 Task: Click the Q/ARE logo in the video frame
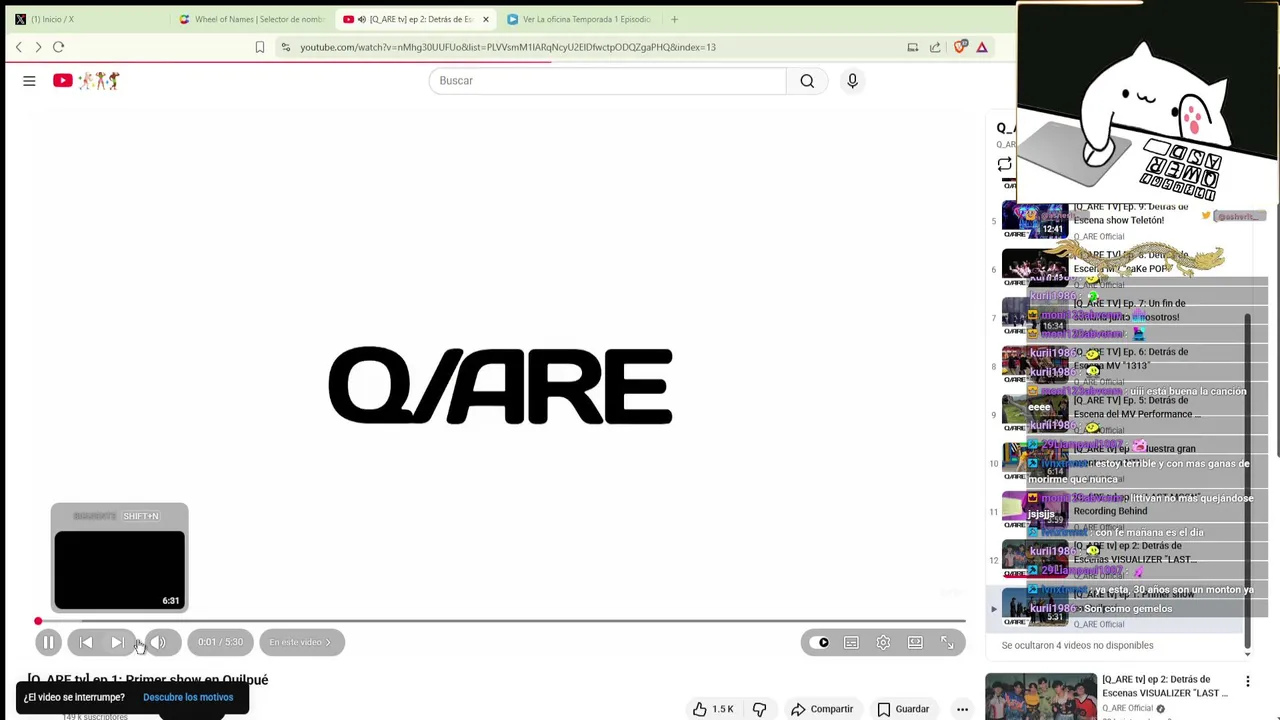500,385
